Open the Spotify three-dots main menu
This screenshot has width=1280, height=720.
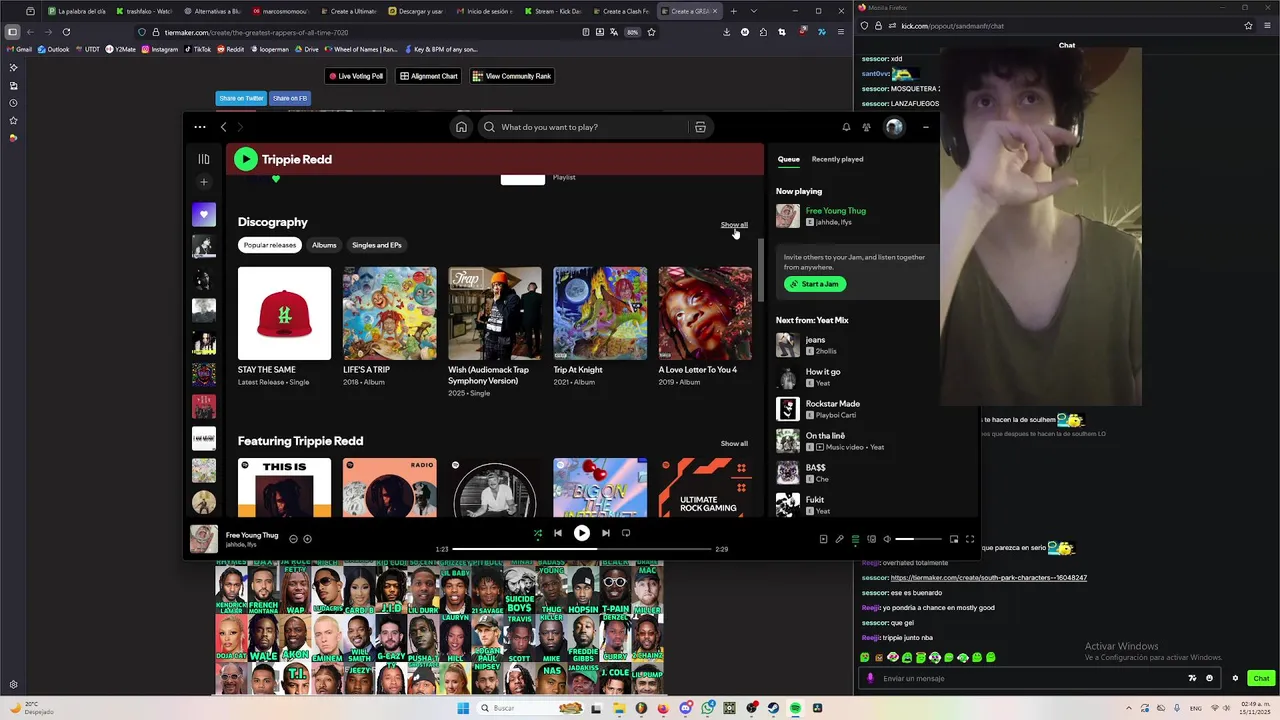[x=200, y=127]
